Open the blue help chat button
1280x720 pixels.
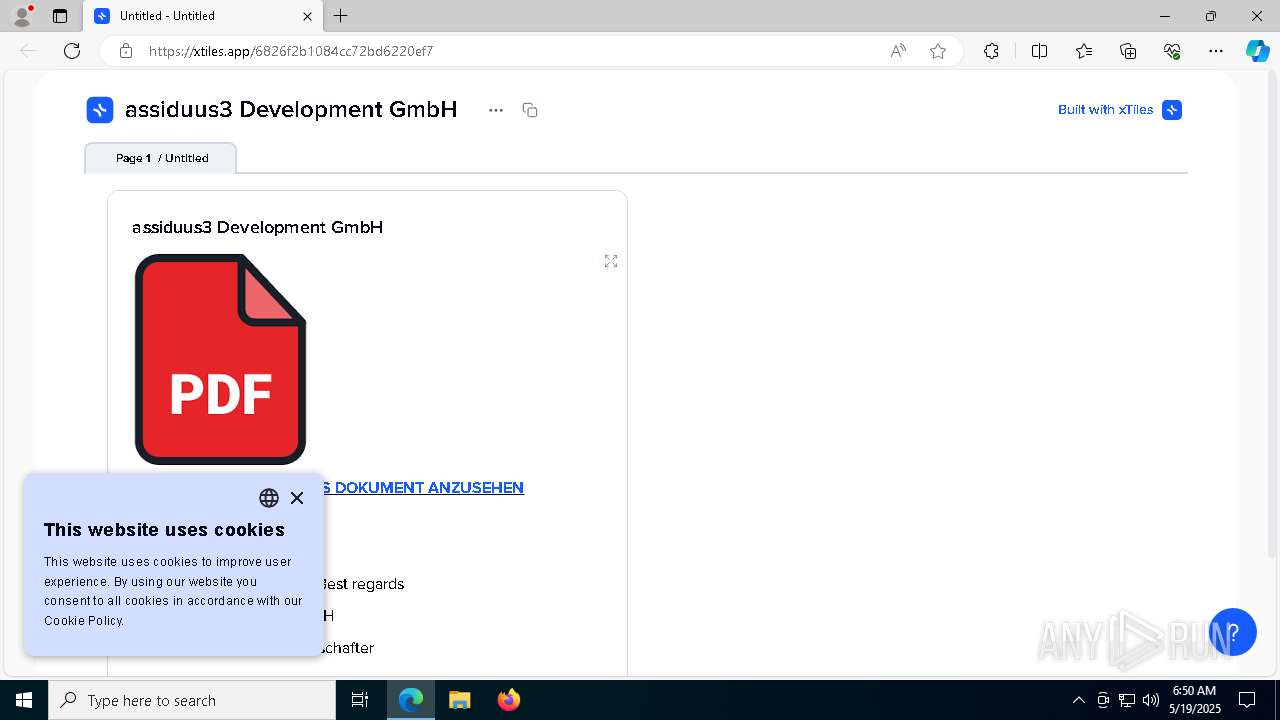point(1232,632)
